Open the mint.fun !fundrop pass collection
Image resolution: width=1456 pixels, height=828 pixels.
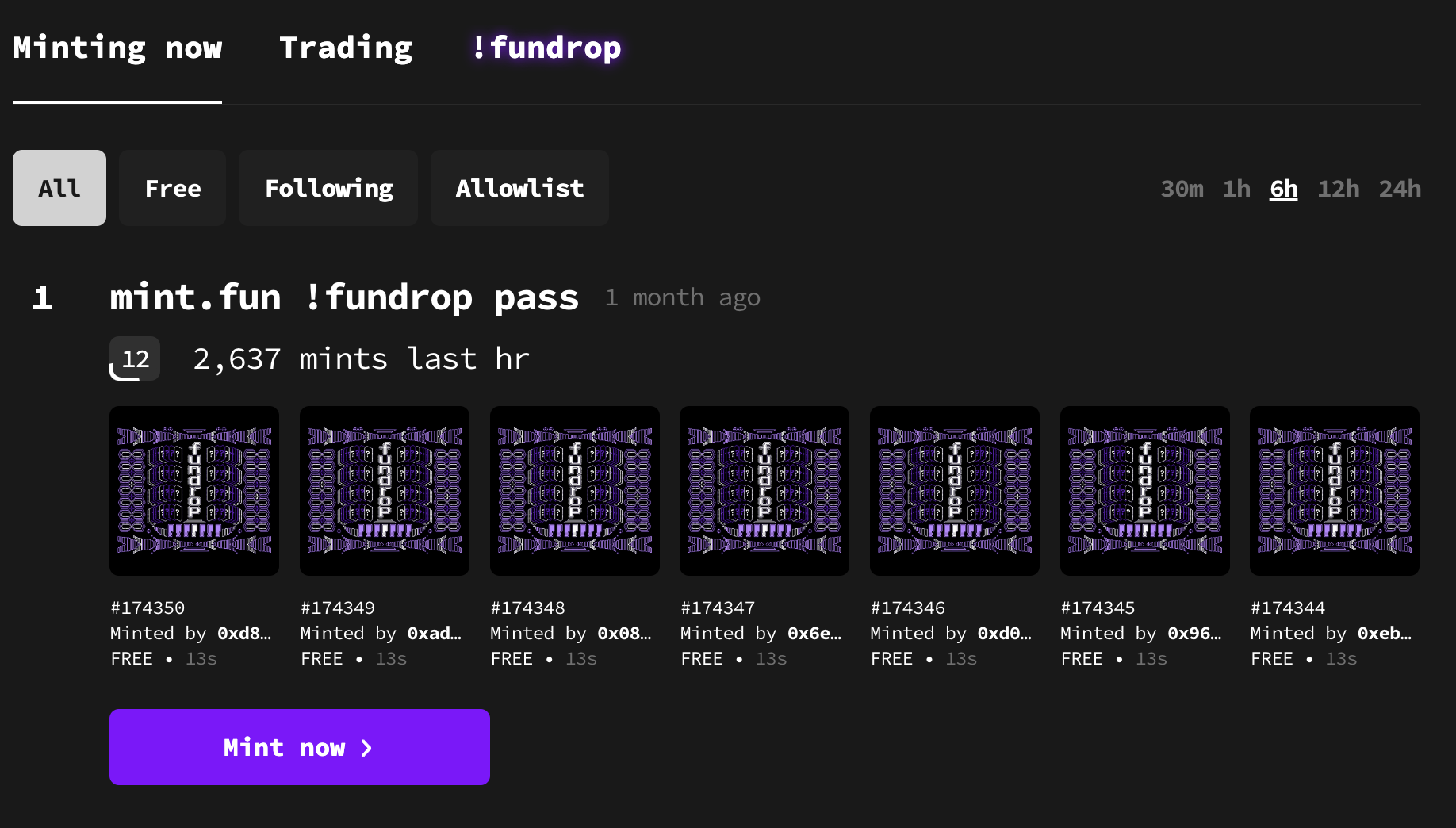coord(344,297)
